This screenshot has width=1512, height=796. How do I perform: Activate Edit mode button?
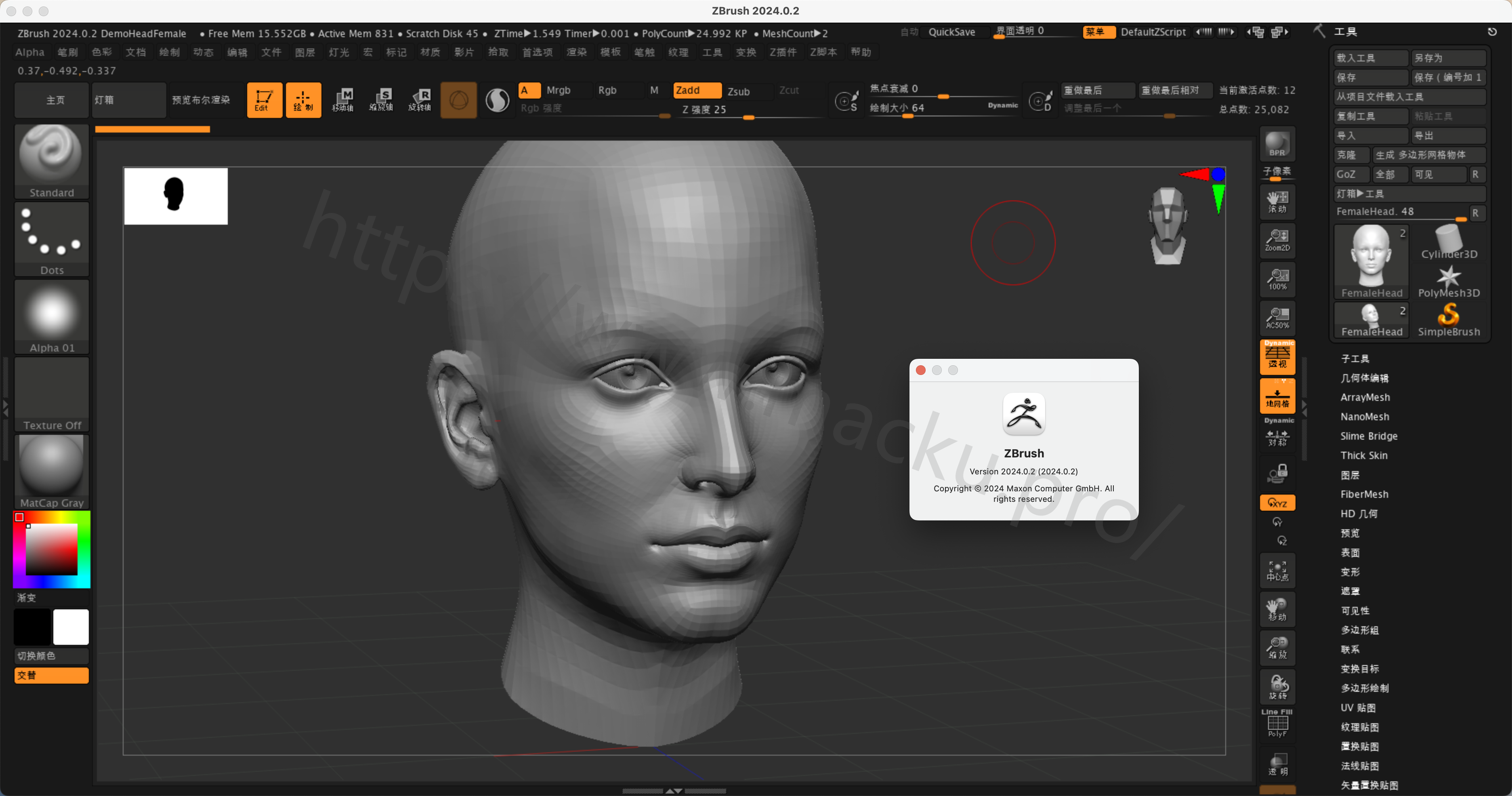click(x=264, y=100)
